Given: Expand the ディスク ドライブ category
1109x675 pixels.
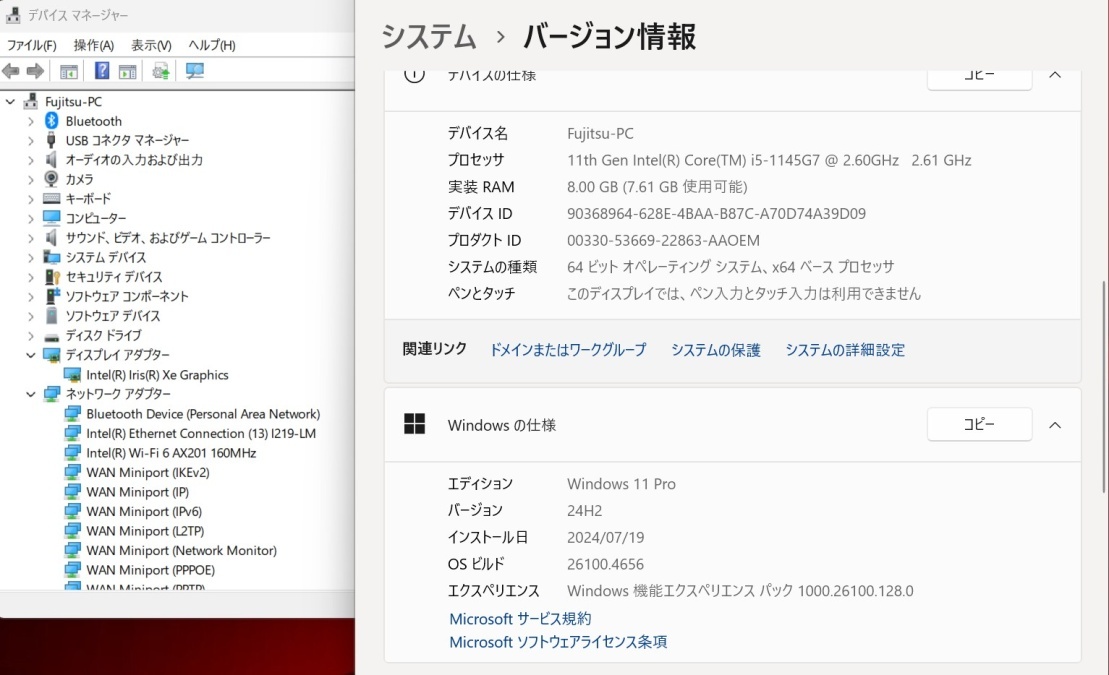Looking at the screenshot, I should [31, 336].
